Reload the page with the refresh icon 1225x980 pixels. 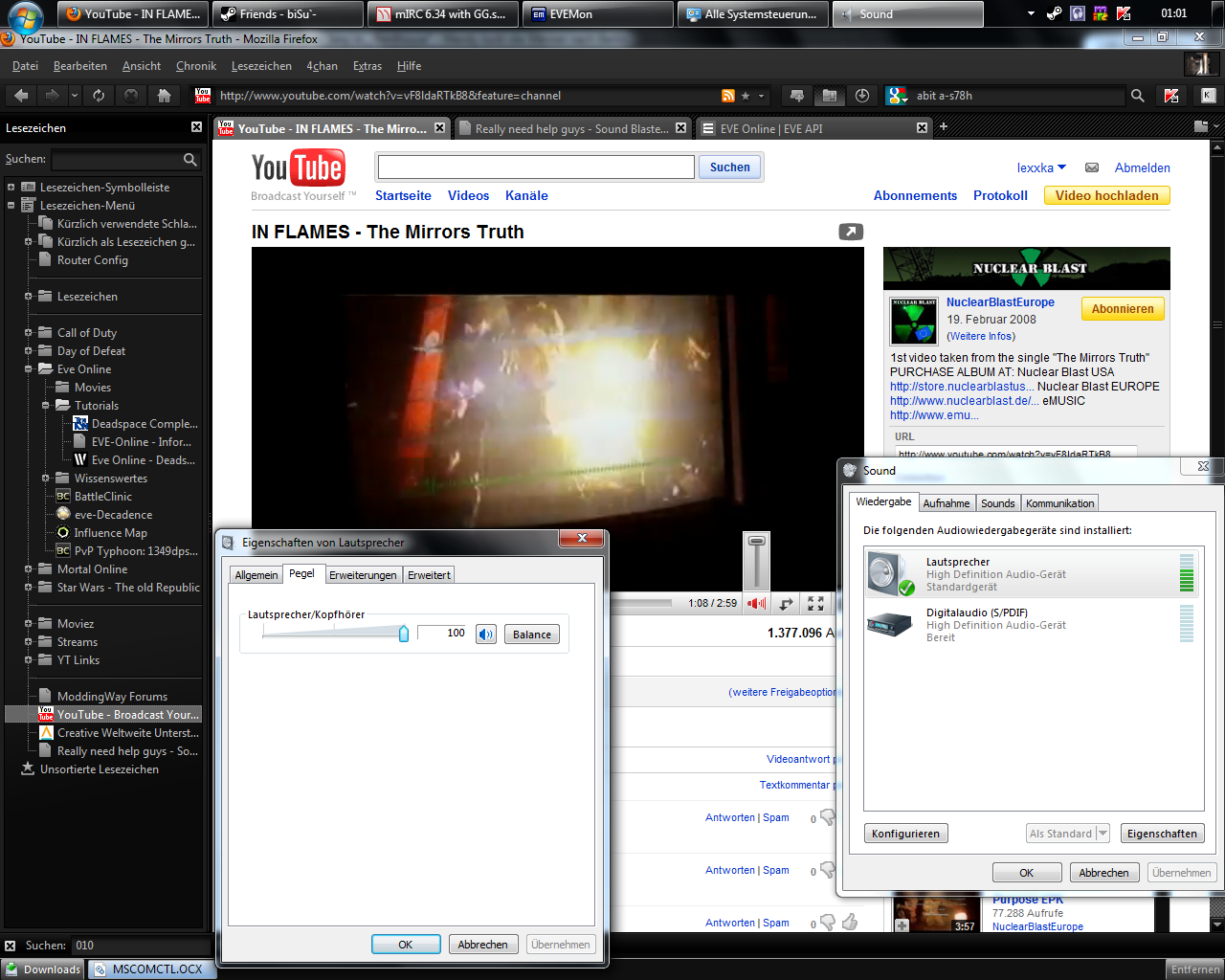click(99, 95)
